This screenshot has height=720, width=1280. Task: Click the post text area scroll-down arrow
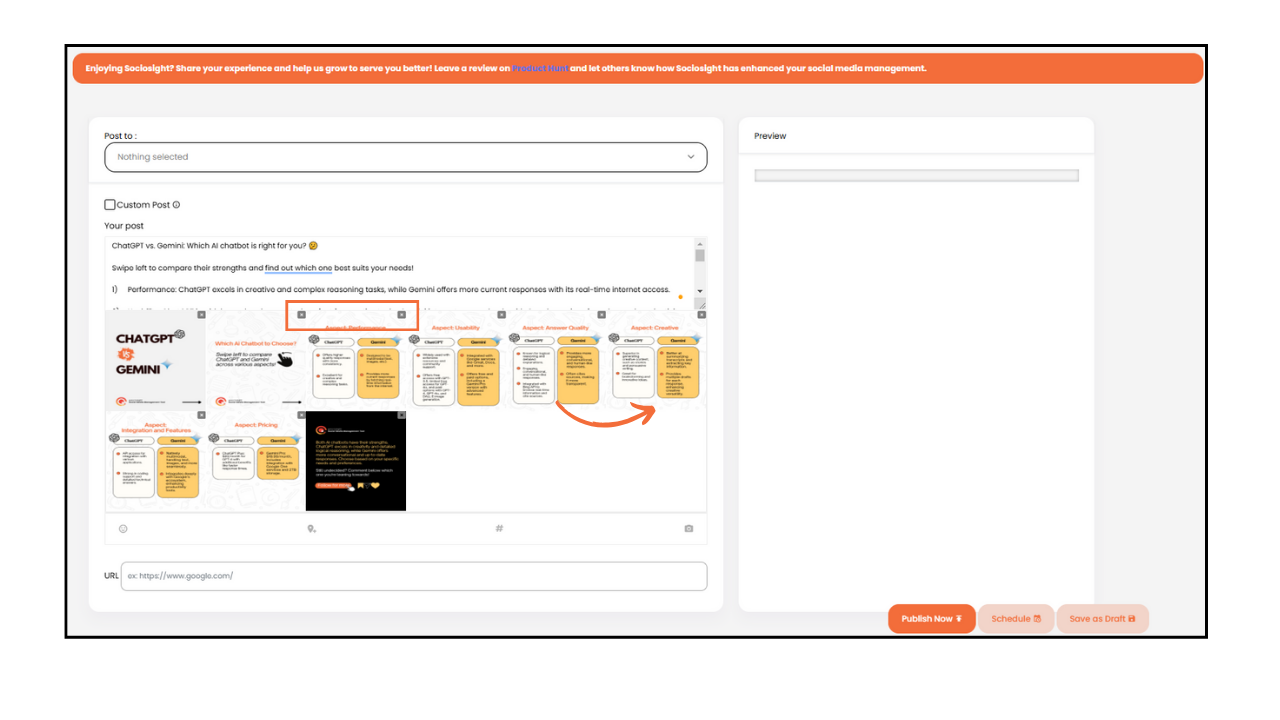click(700, 291)
